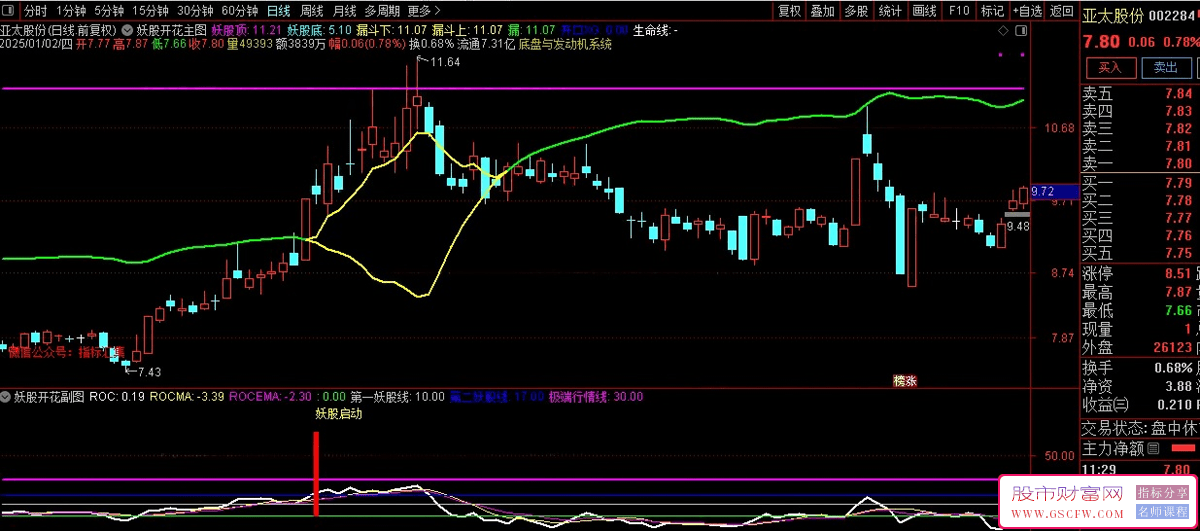This screenshot has height=531, width=1200.
Task: Select the 5分钟 period
Action: click(x=109, y=11)
